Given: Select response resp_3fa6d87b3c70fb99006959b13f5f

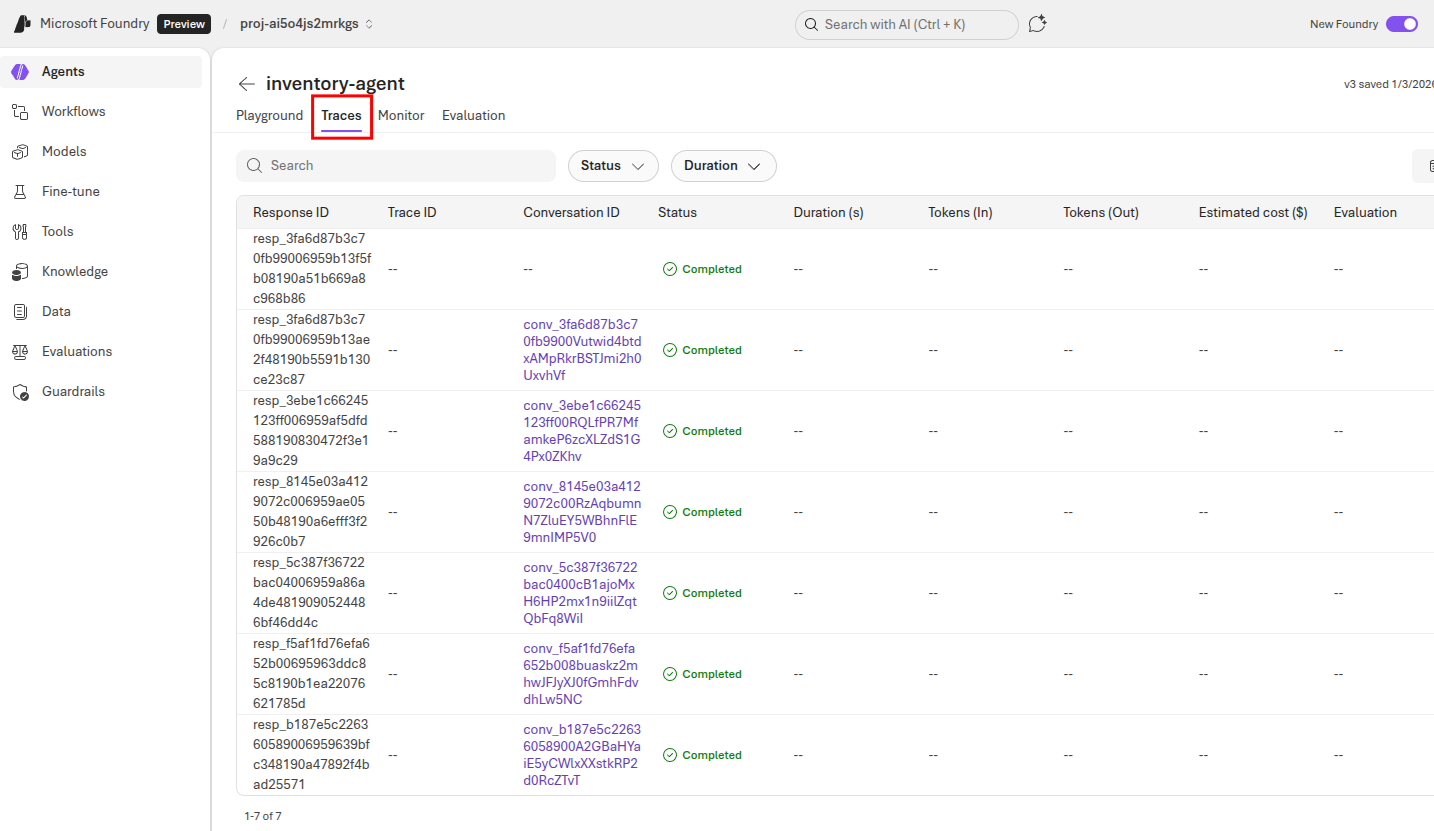Looking at the screenshot, I should 311,269.
